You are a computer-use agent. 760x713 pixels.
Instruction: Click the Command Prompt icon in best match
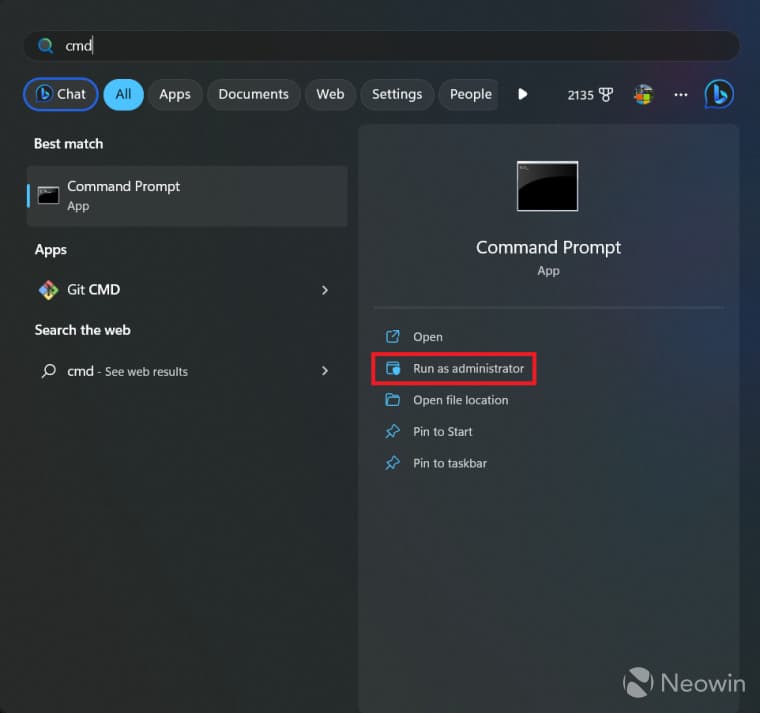point(48,196)
